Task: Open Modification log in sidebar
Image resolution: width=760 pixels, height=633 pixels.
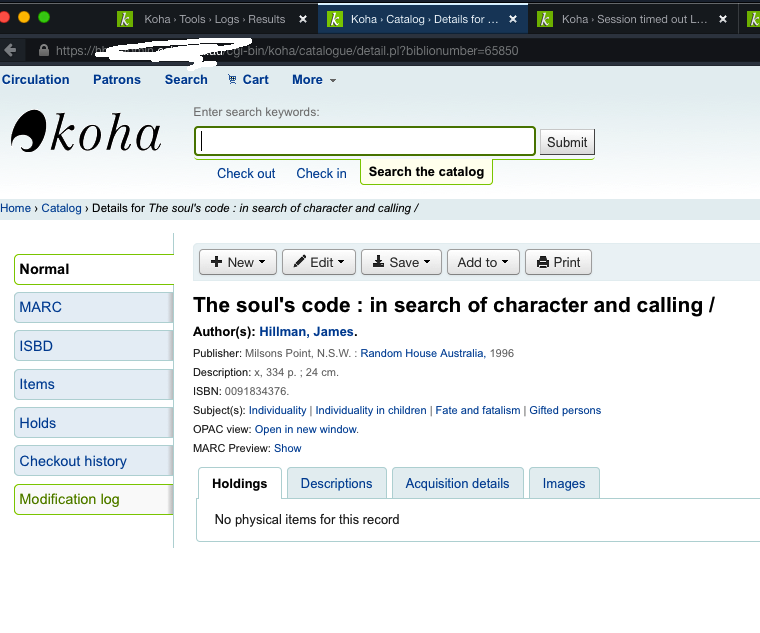Action: 69,499
